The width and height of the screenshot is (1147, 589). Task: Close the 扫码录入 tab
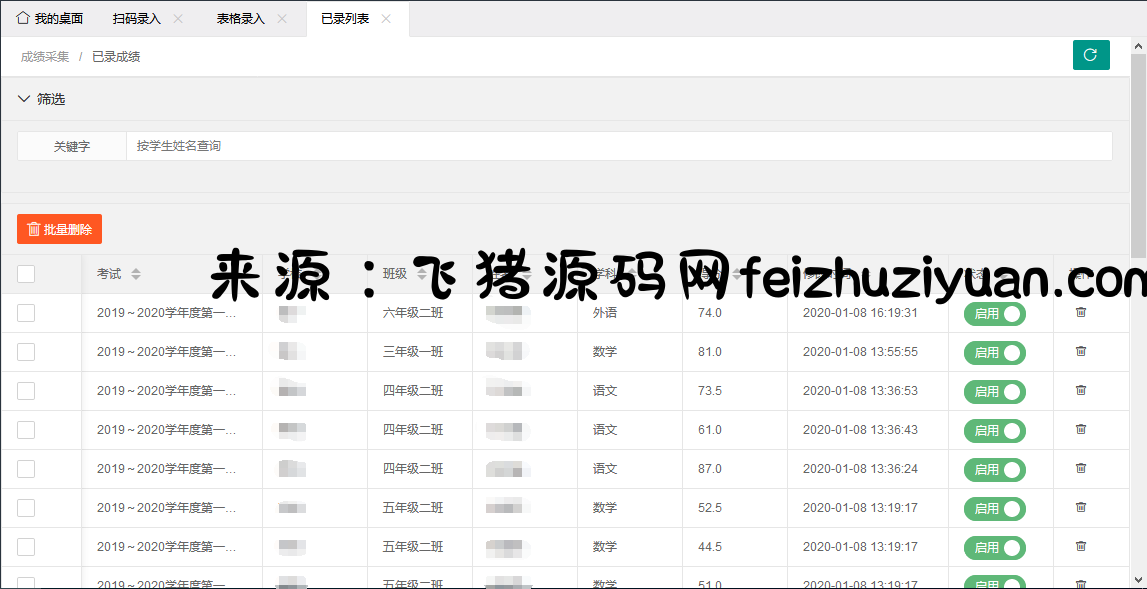point(178,19)
